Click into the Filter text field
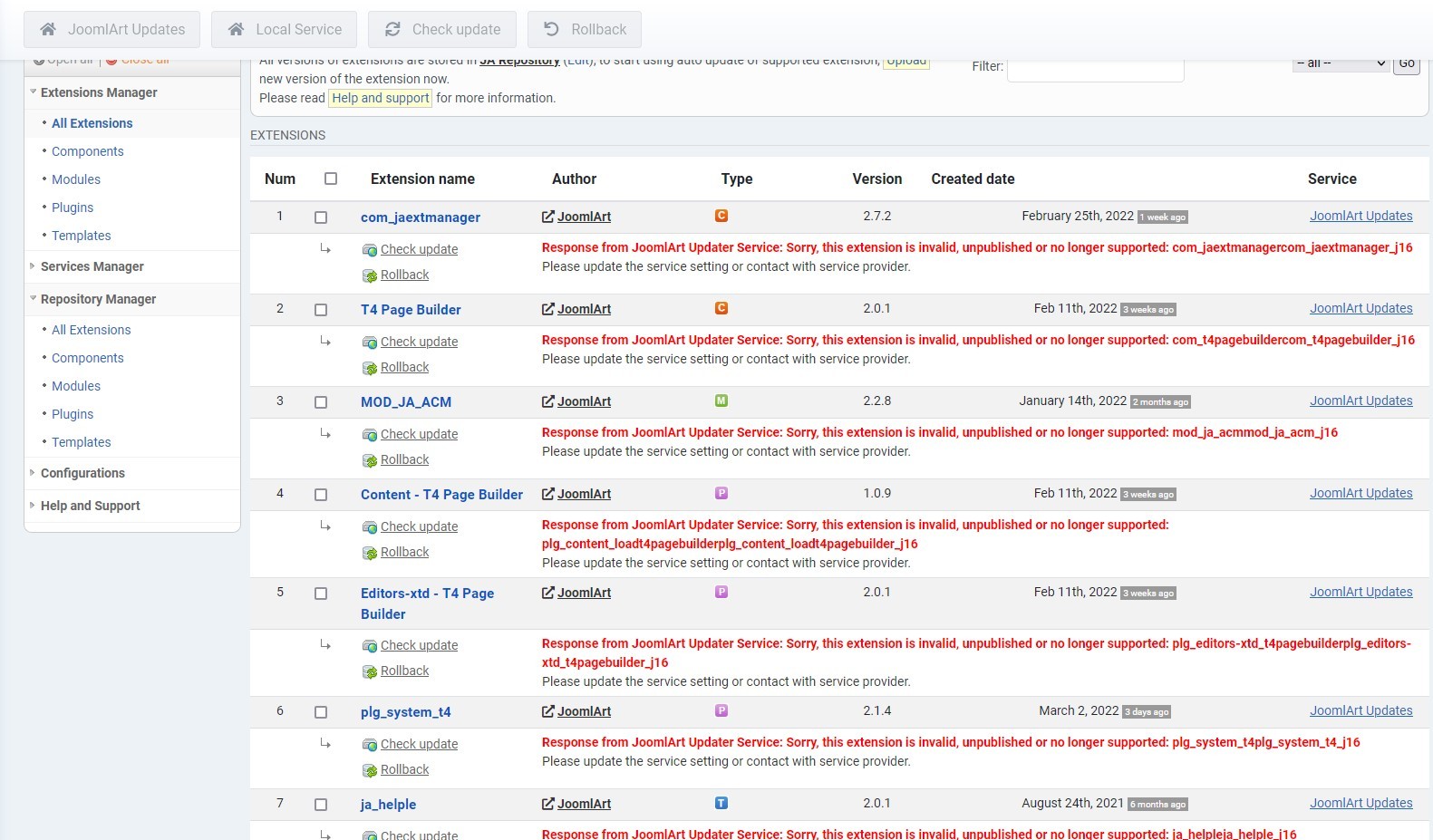1433x840 pixels. (1095, 69)
